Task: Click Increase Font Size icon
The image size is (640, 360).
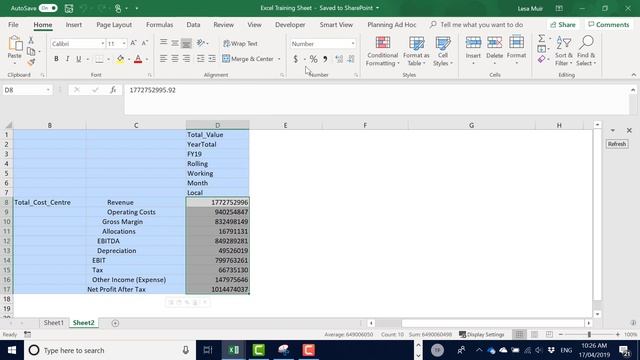Action: 133,43
